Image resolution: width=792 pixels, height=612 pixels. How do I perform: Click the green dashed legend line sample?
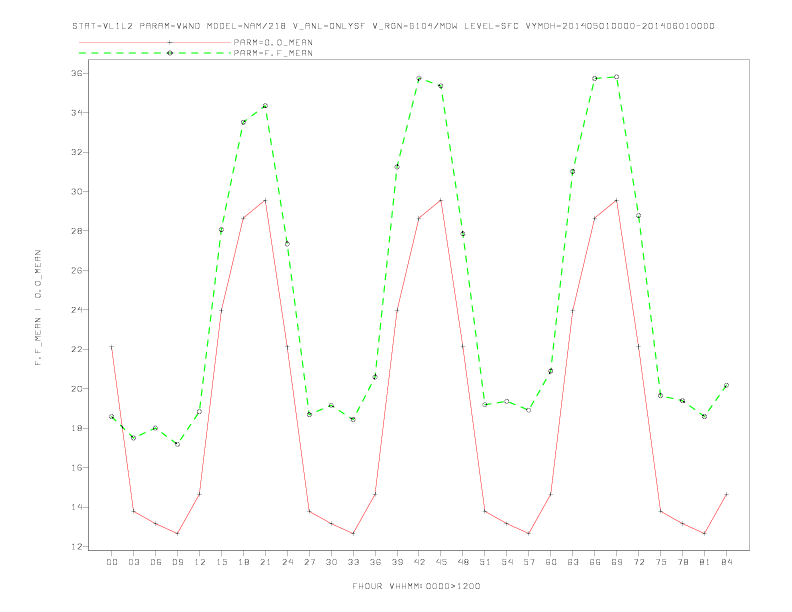[155, 53]
